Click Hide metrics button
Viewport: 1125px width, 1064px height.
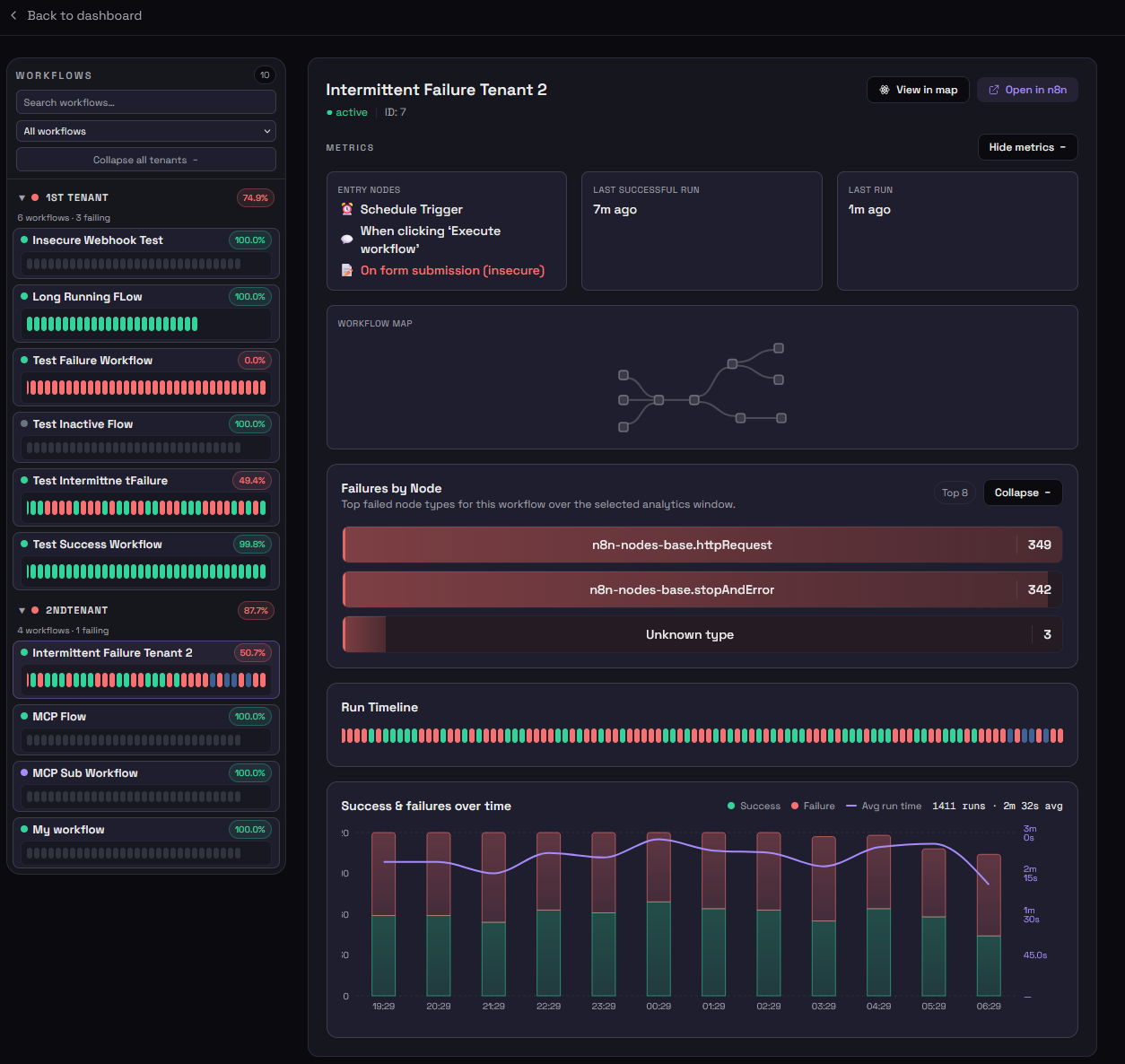click(1027, 147)
